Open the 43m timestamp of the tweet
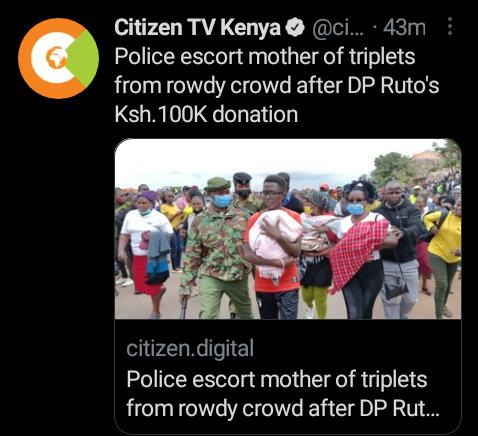The image size is (478, 436). tap(404, 27)
